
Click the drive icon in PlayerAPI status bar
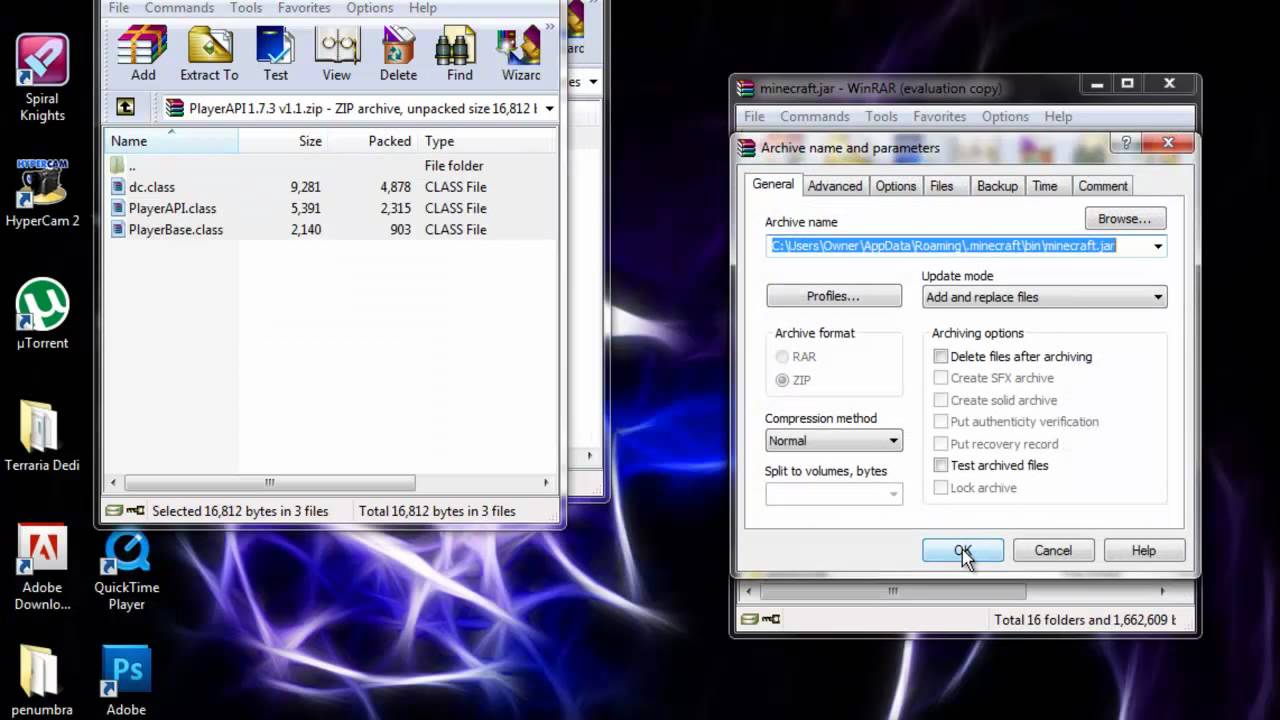(x=115, y=511)
